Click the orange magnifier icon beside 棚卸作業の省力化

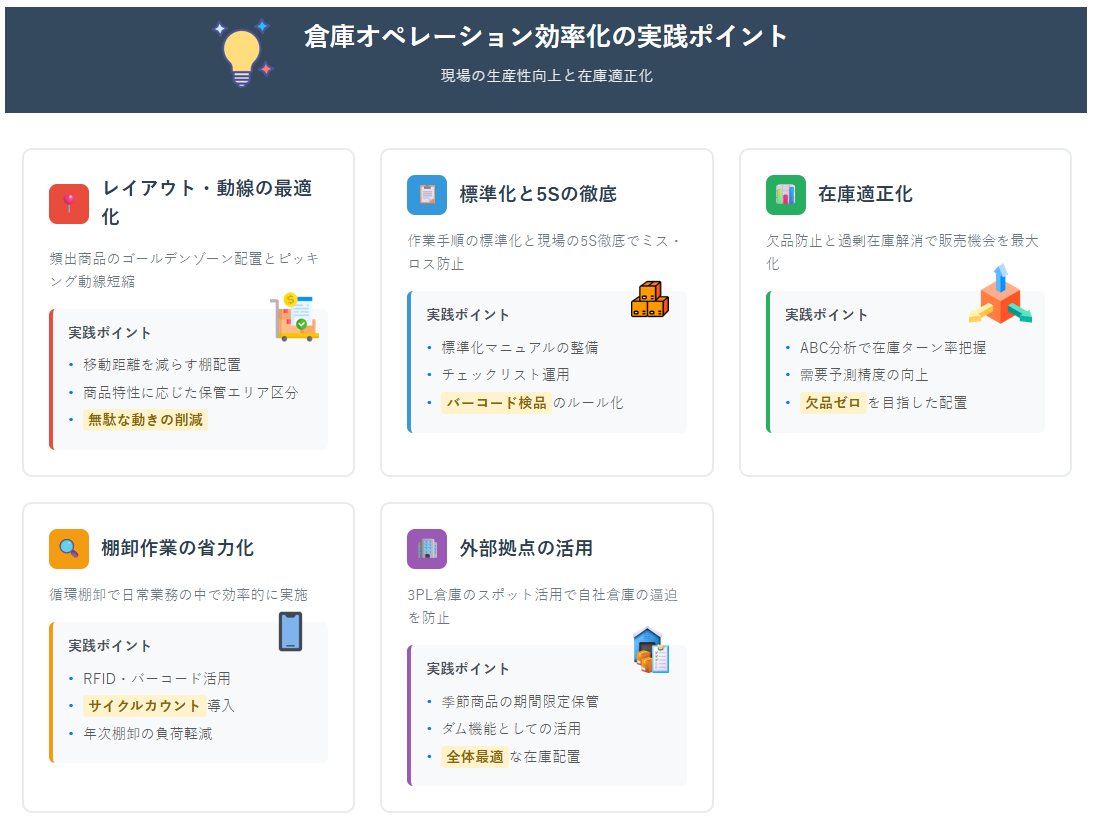[x=69, y=549]
